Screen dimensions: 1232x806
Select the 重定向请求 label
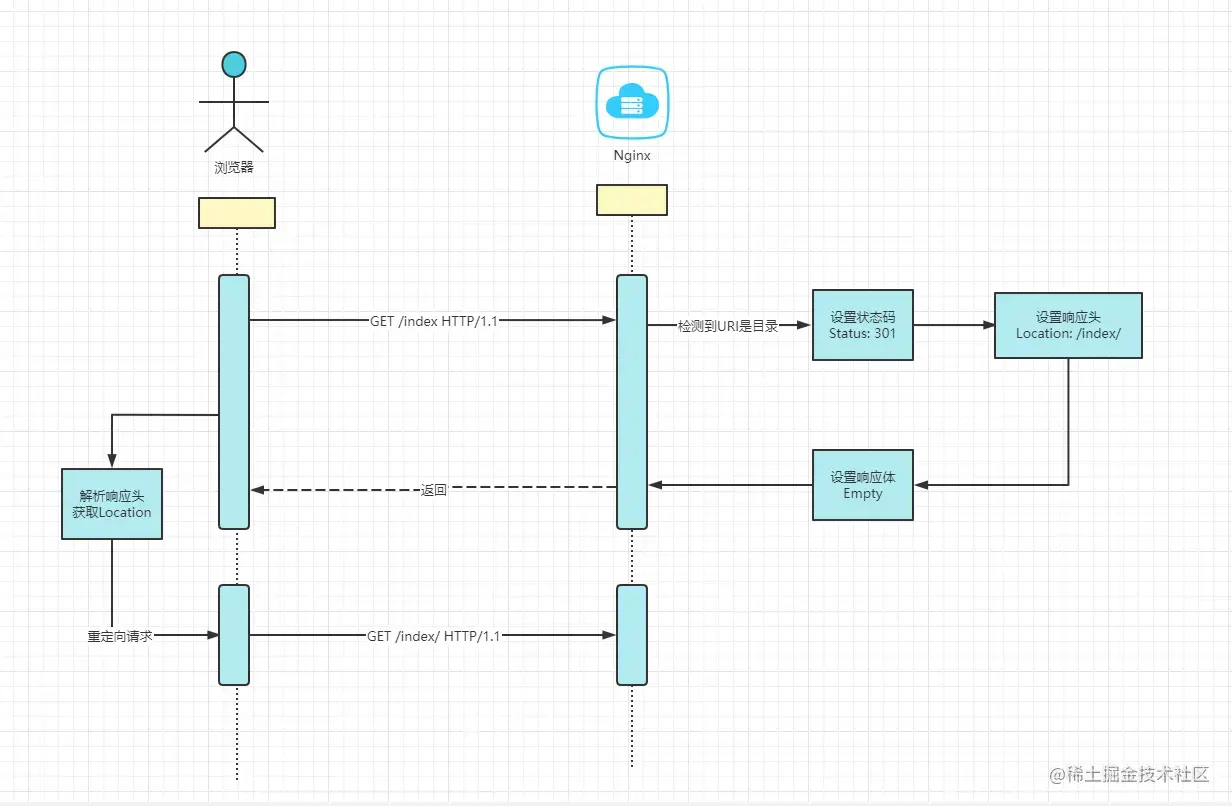(x=120, y=636)
